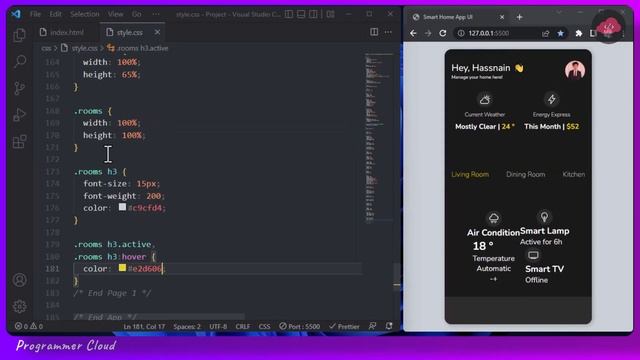640x360 pixels.
Task: Click the share icon in address bar
Action: tap(546, 33)
